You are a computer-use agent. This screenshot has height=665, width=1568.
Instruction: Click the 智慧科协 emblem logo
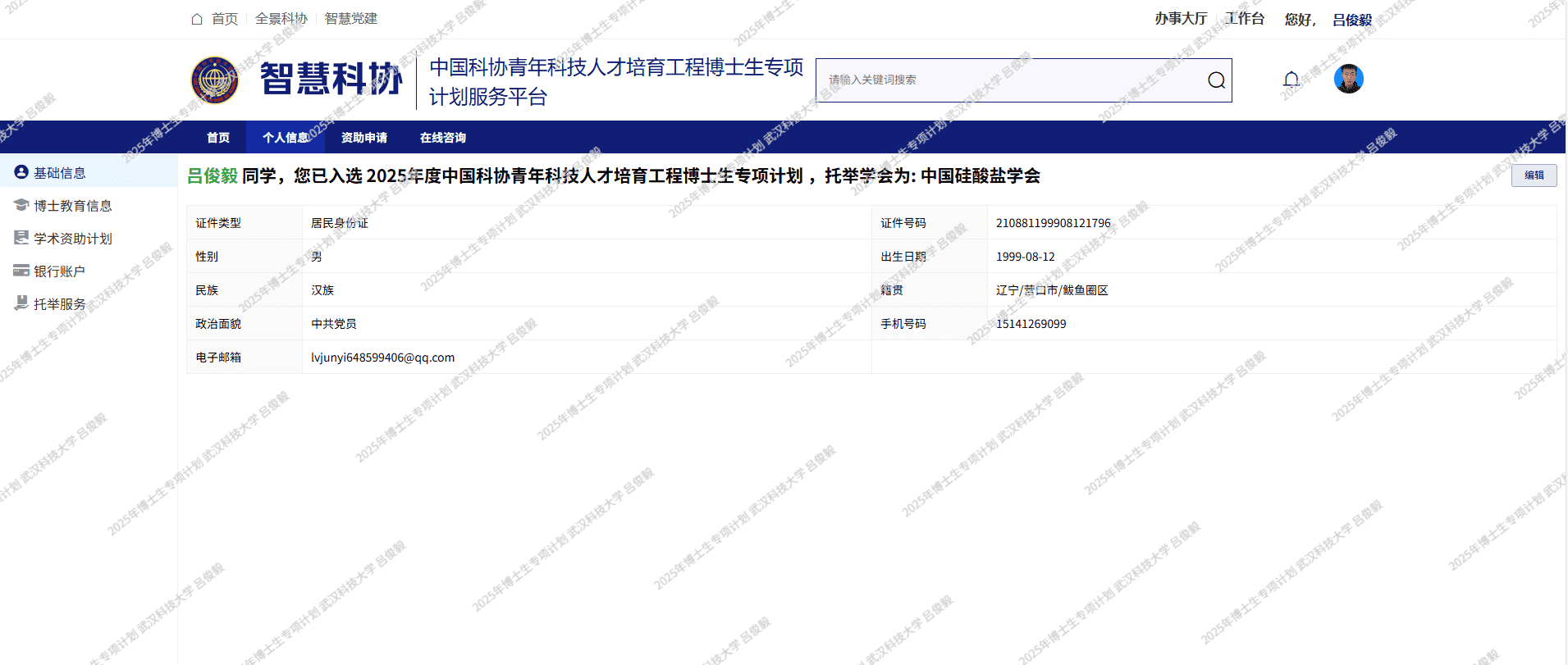pyautogui.click(x=215, y=80)
